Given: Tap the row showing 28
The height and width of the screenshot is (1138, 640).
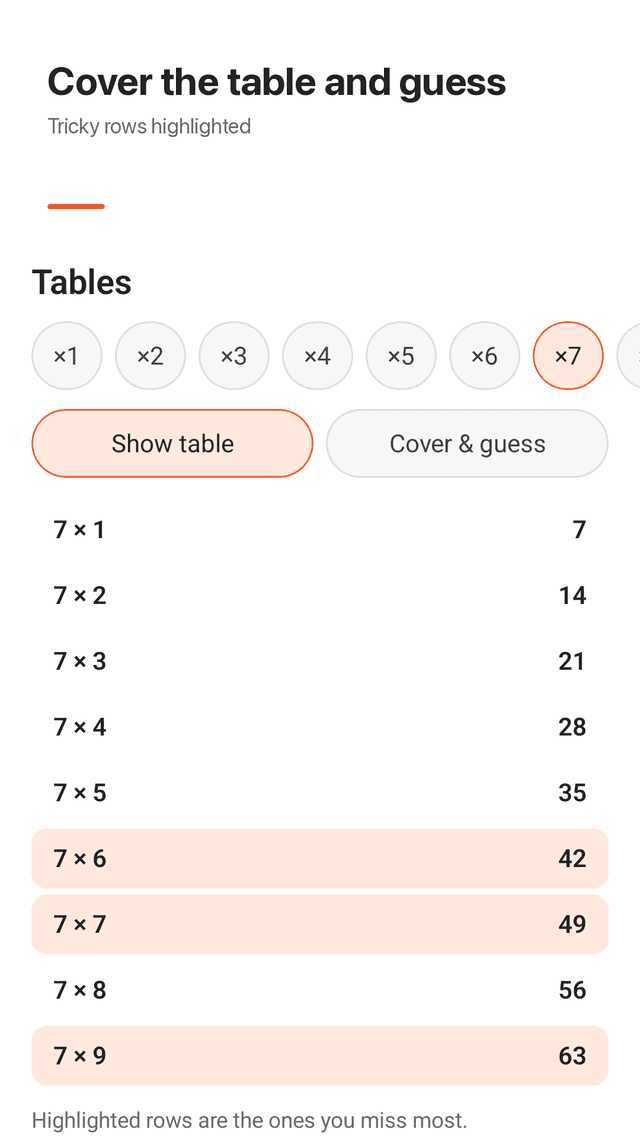Looking at the screenshot, I should click(320, 726).
